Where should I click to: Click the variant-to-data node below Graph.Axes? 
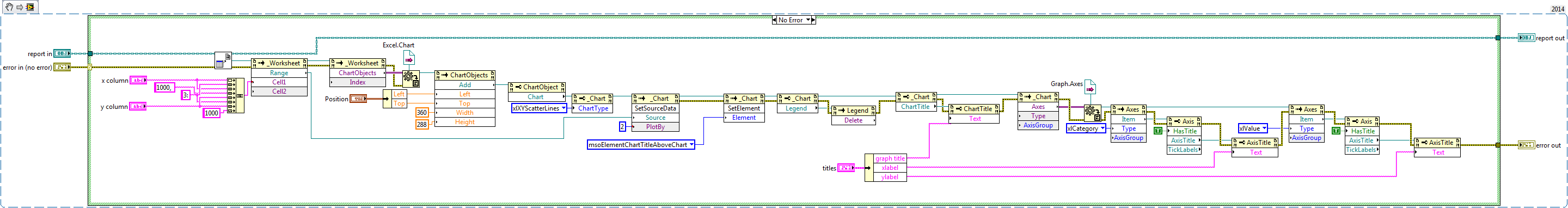pyautogui.click(x=1092, y=114)
